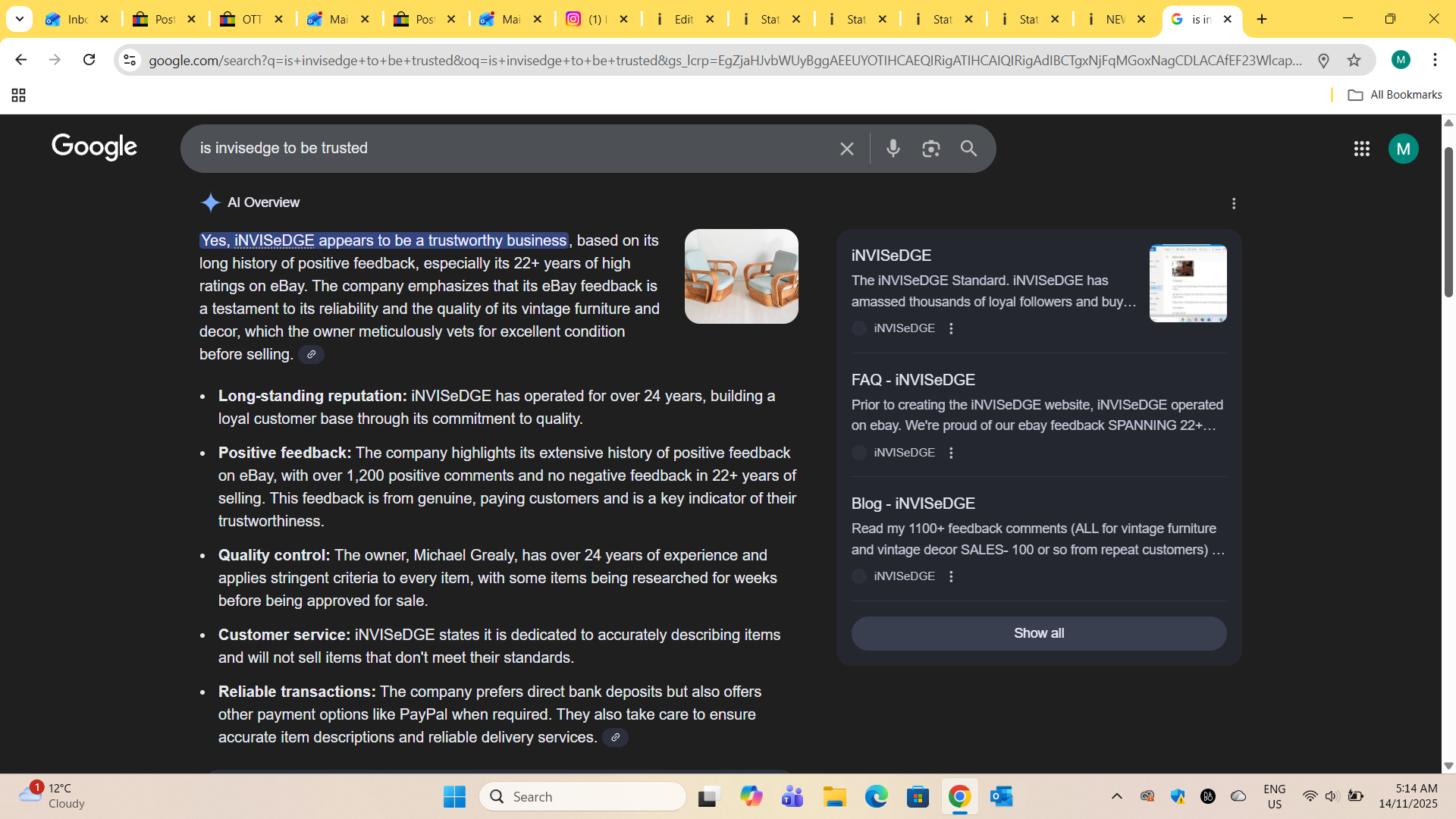Click inside the Google search box

click(x=508, y=149)
